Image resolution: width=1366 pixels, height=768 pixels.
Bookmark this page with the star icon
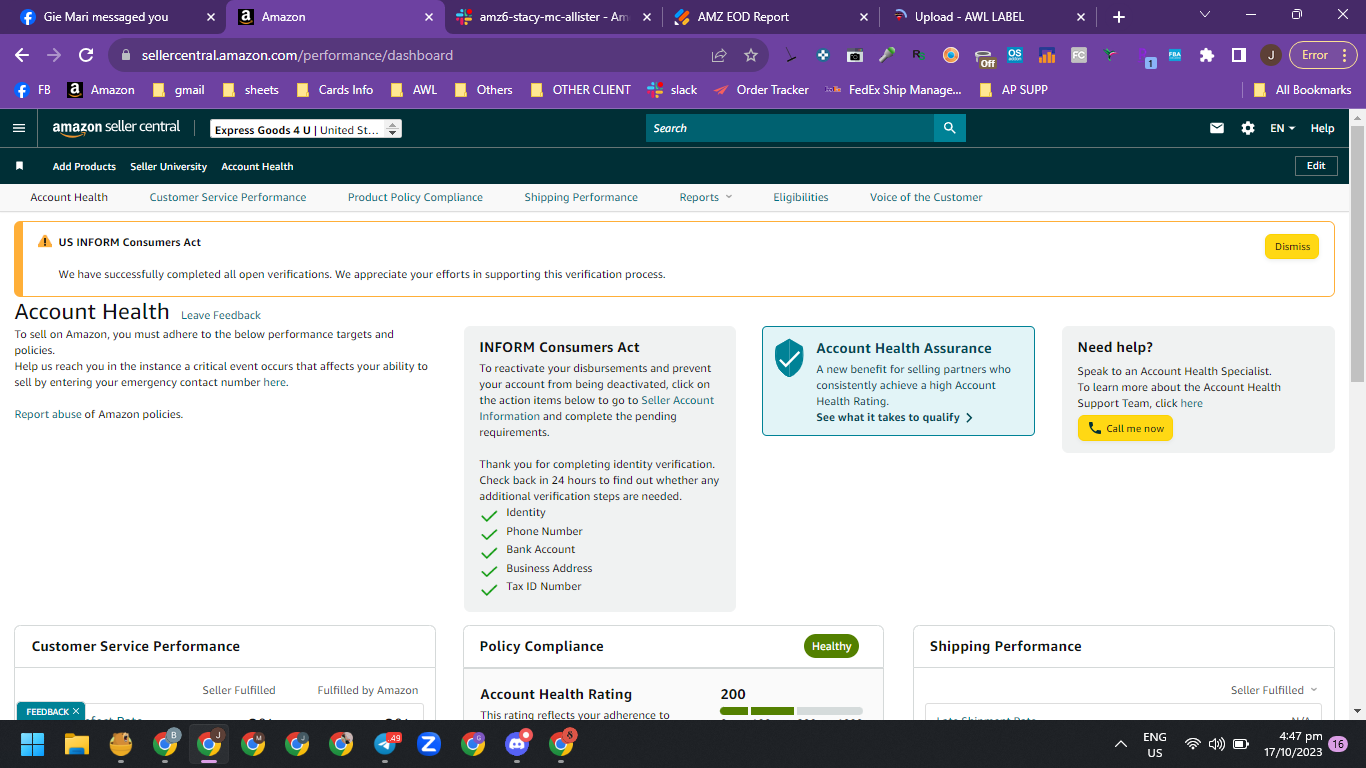point(751,55)
